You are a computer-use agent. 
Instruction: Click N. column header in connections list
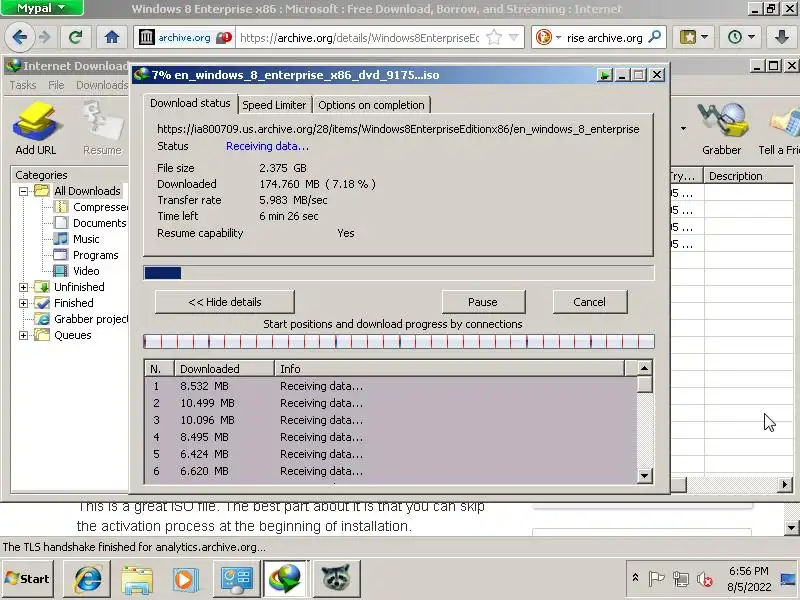coord(159,368)
